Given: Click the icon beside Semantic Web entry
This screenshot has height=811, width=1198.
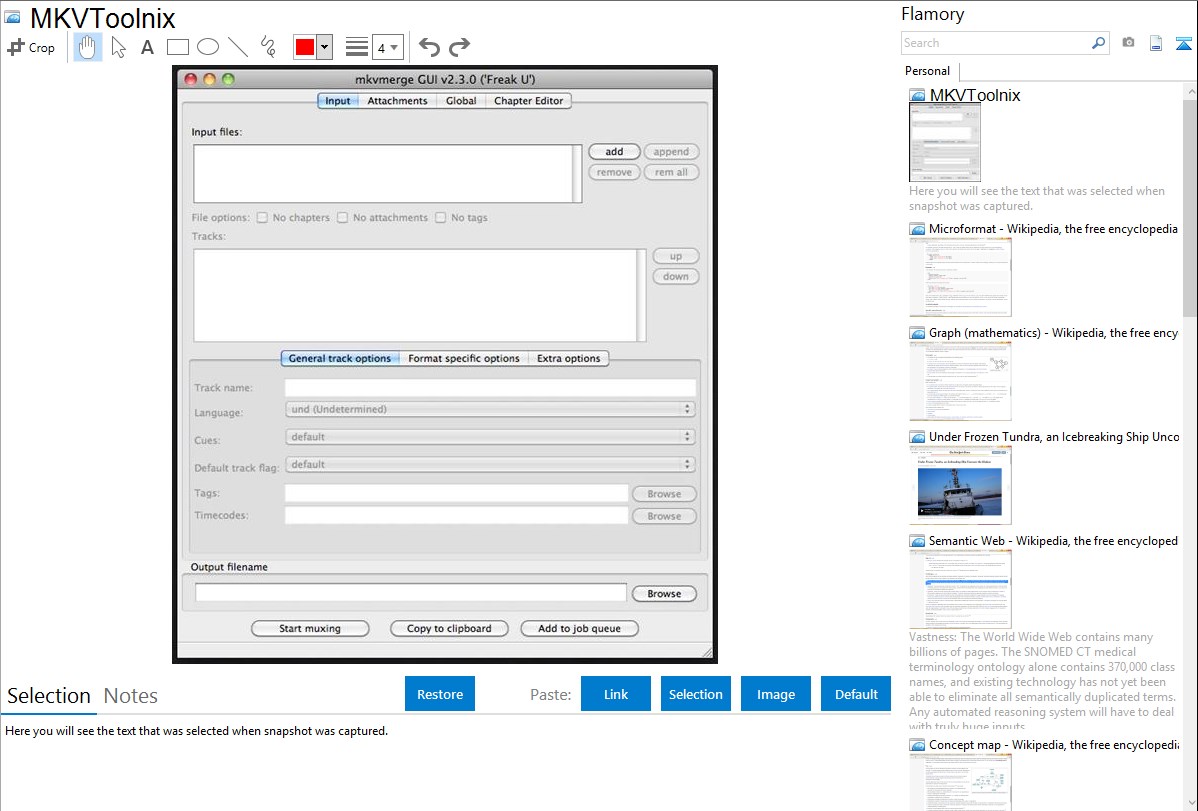Looking at the screenshot, I should tap(917, 540).
